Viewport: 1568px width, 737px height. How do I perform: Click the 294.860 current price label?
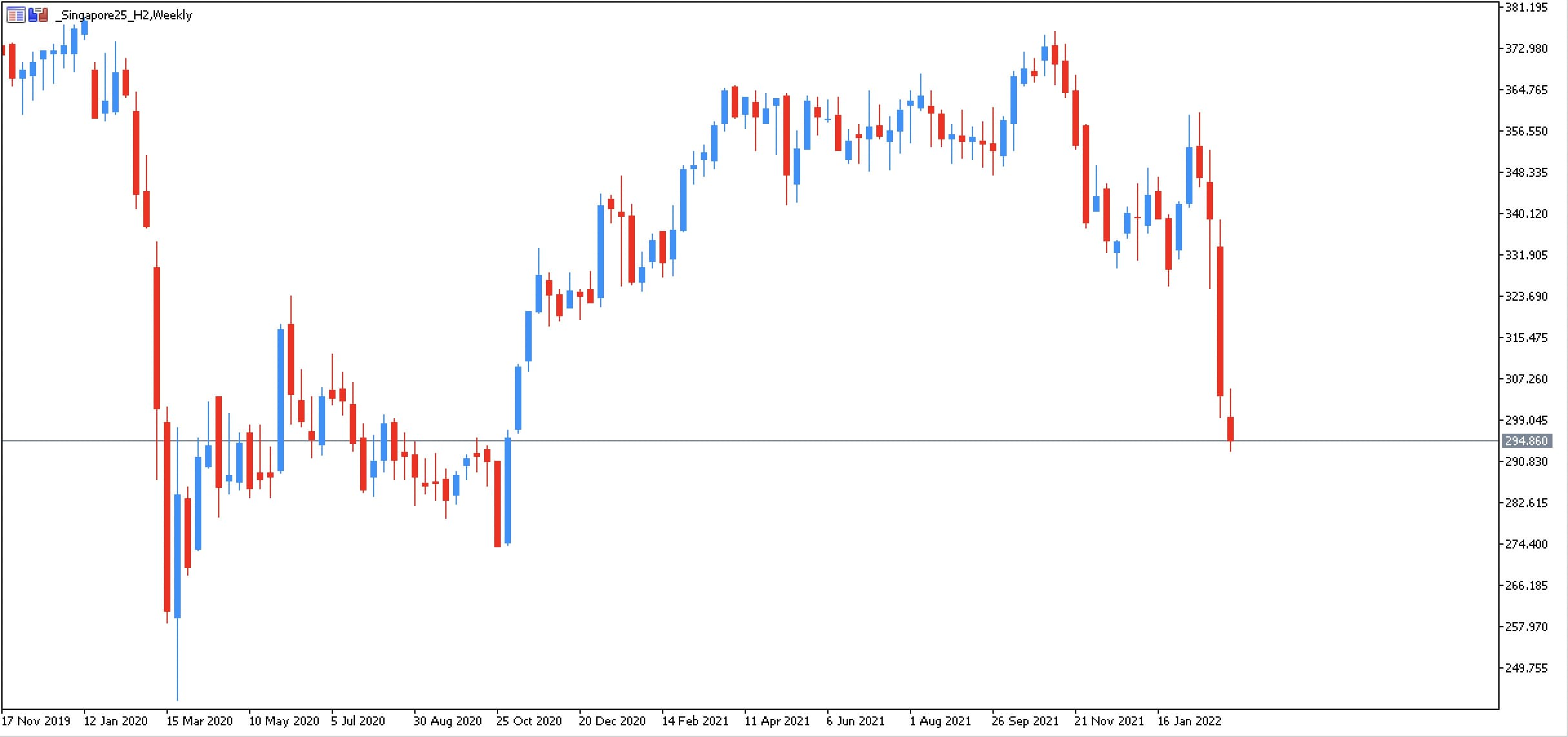click(1527, 441)
